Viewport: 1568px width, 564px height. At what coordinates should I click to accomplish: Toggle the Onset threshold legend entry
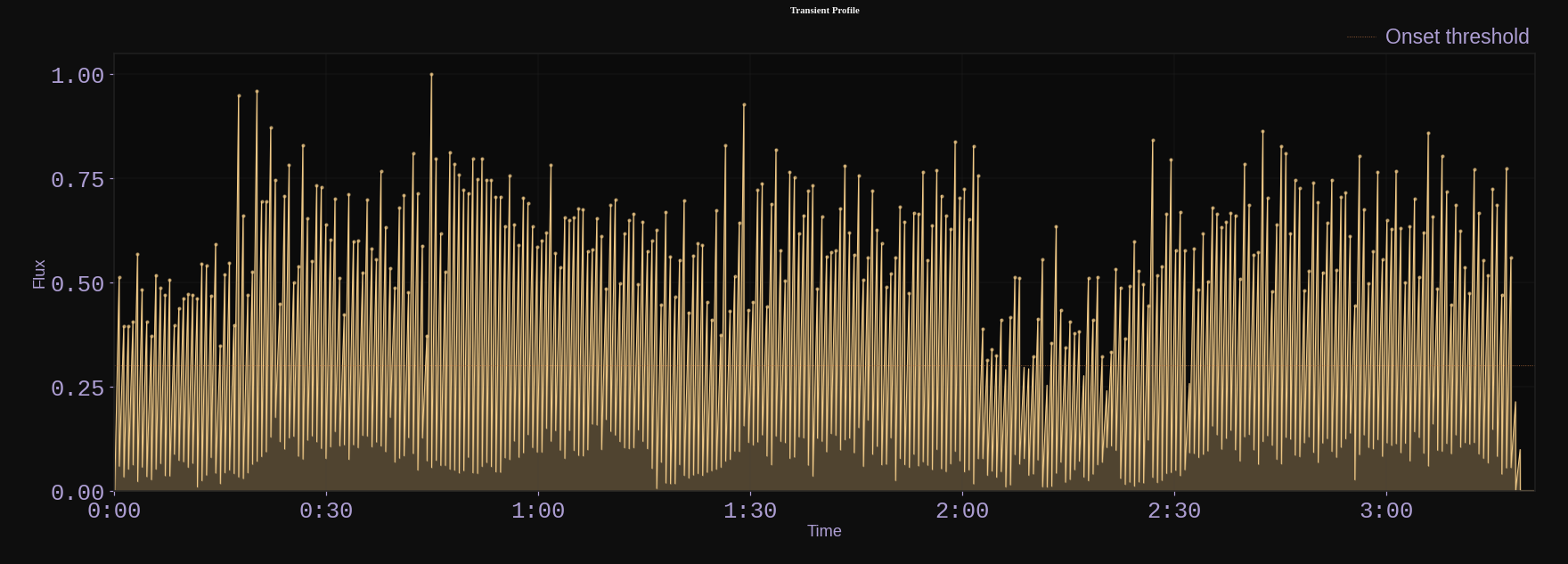pos(1439,37)
